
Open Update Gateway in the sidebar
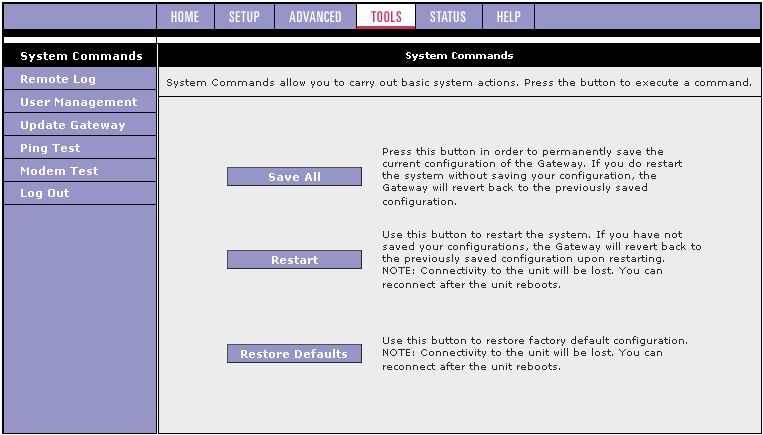(80, 125)
